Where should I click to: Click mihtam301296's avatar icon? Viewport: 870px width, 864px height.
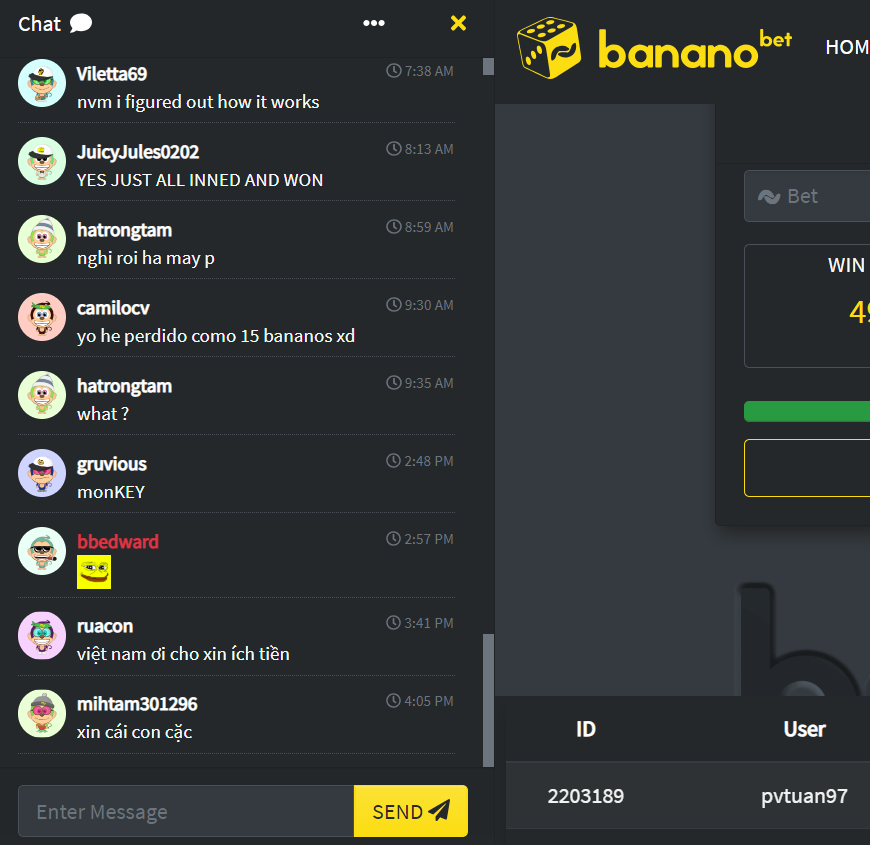click(x=42, y=714)
